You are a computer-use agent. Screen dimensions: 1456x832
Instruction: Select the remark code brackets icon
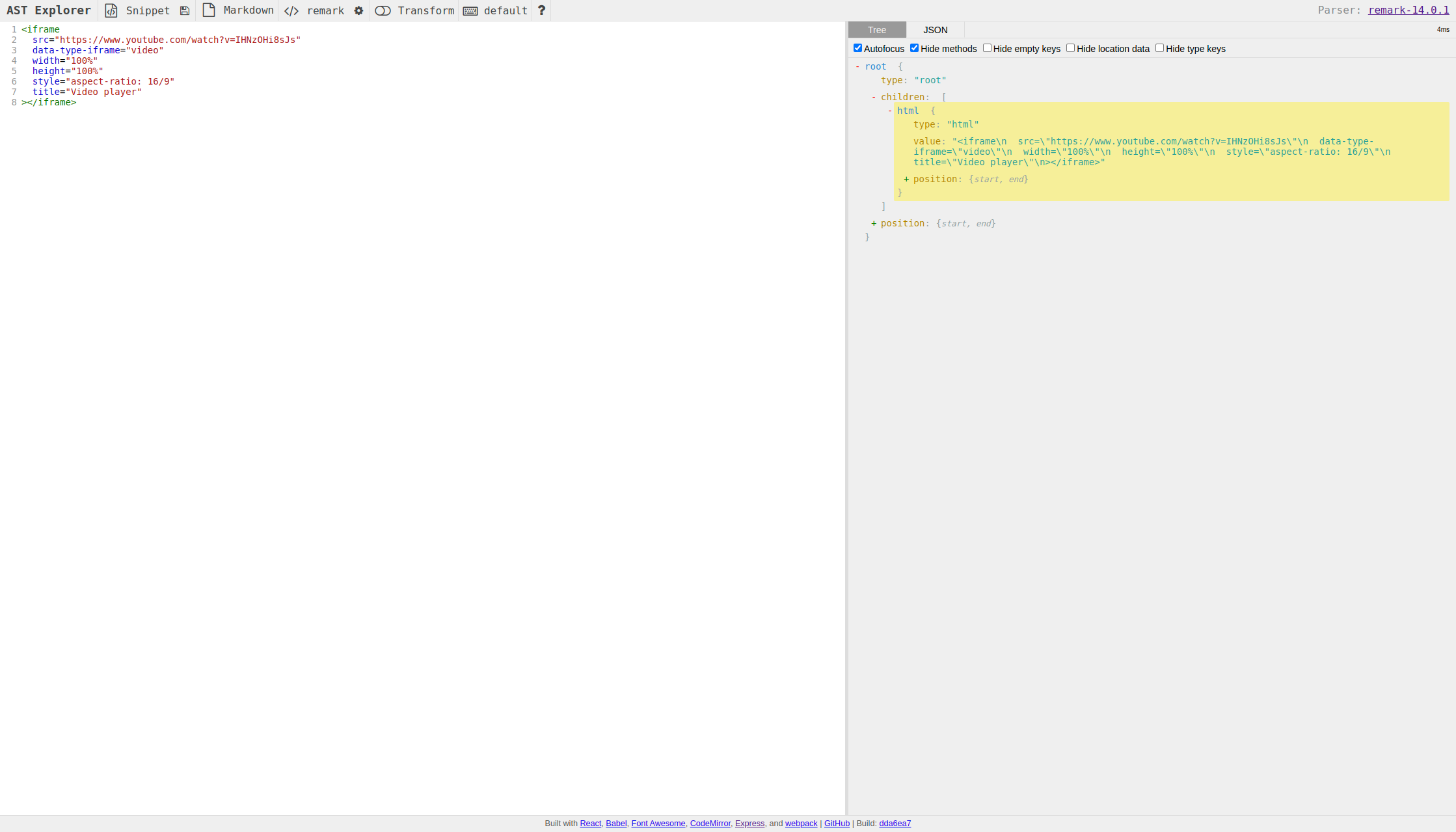click(x=291, y=10)
